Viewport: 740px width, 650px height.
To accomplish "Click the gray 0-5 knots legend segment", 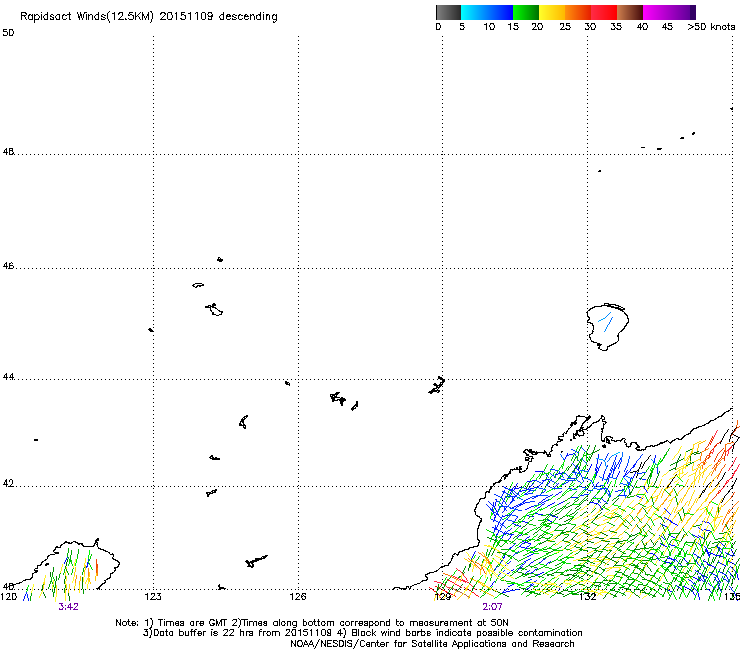I will [x=448, y=12].
